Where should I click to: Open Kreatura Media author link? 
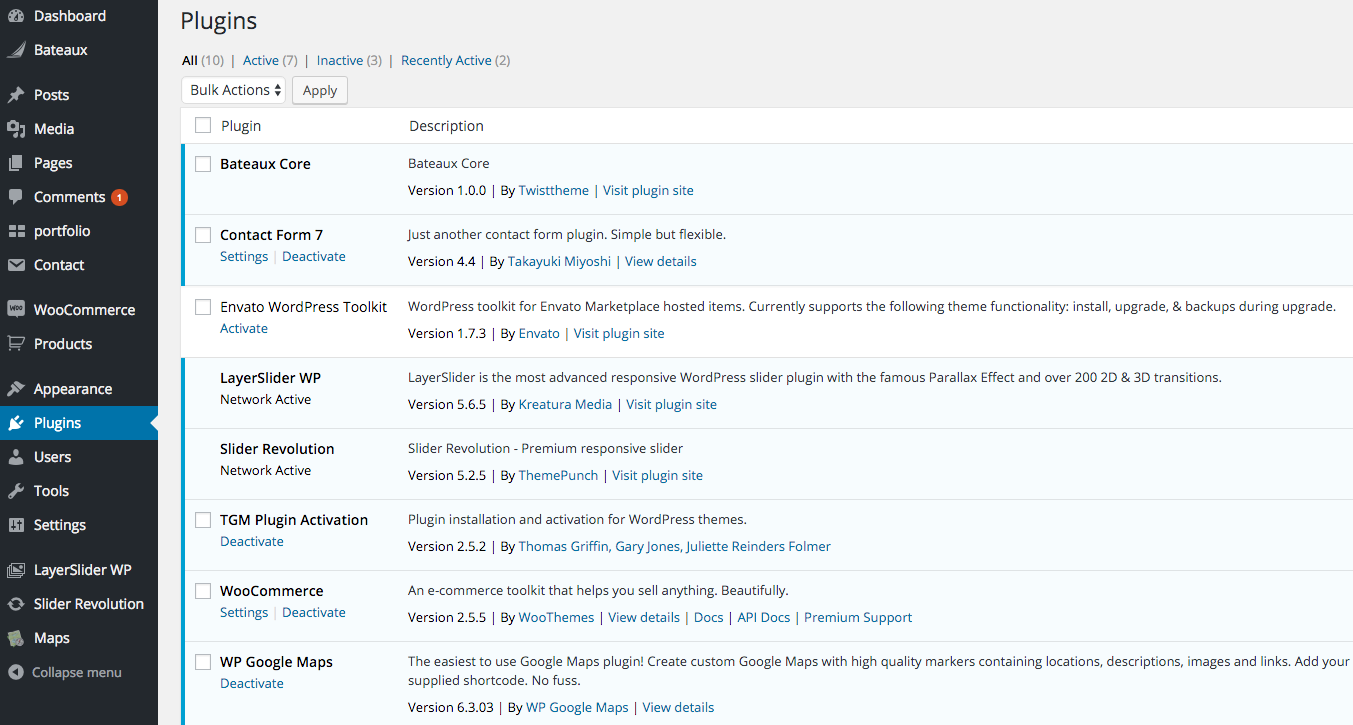(565, 404)
